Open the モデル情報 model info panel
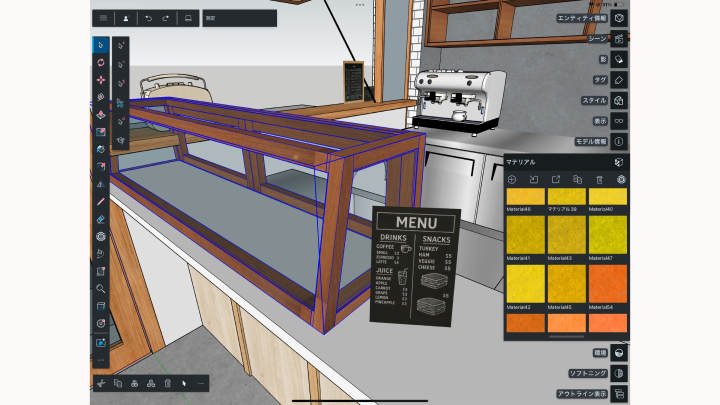The height and width of the screenshot is (405, 720). click(619, 141)
